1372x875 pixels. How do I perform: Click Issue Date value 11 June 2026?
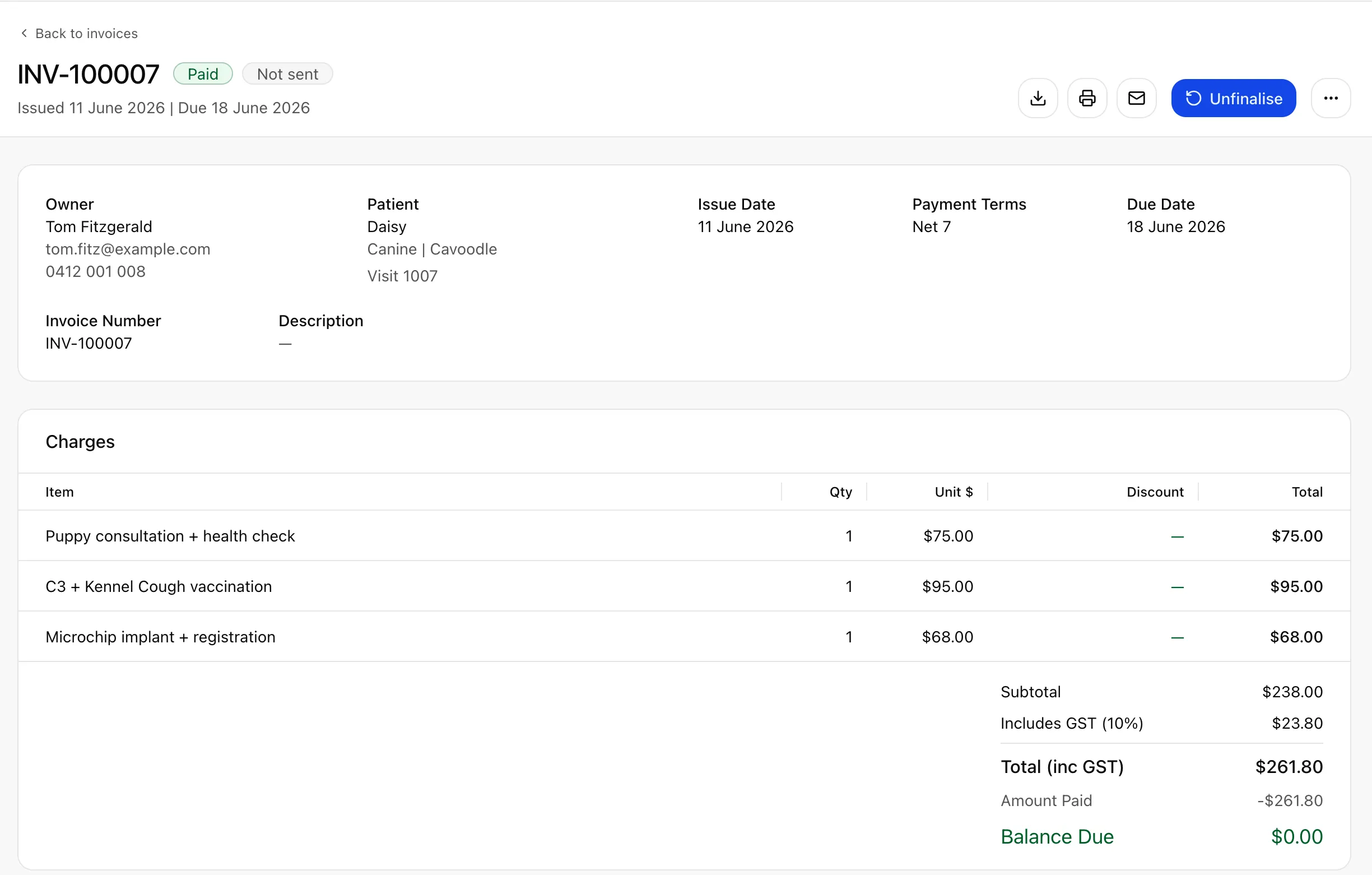click(745, 227)
